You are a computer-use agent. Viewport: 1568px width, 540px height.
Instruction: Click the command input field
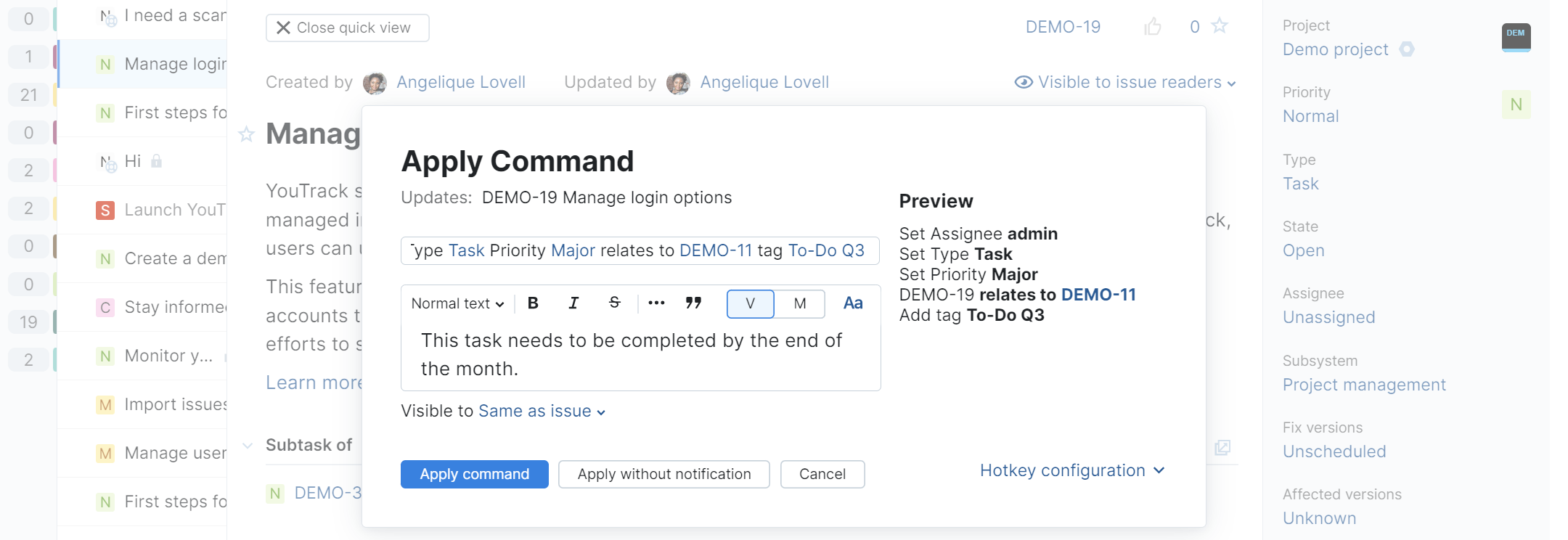pyautogui.click(x=640, y=250)
